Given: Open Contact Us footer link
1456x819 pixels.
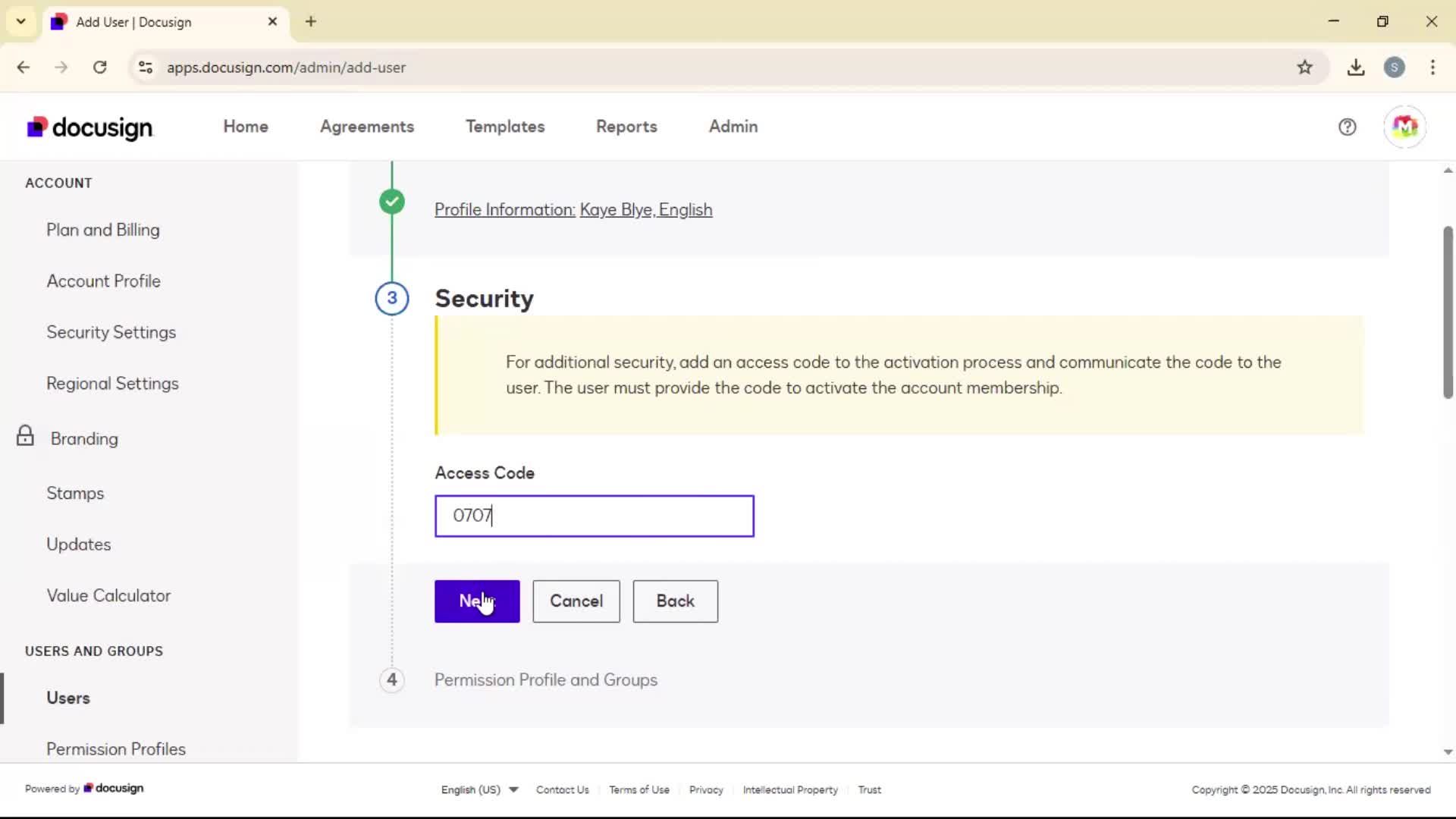Looking at the screenshot, I should [563, 789].
